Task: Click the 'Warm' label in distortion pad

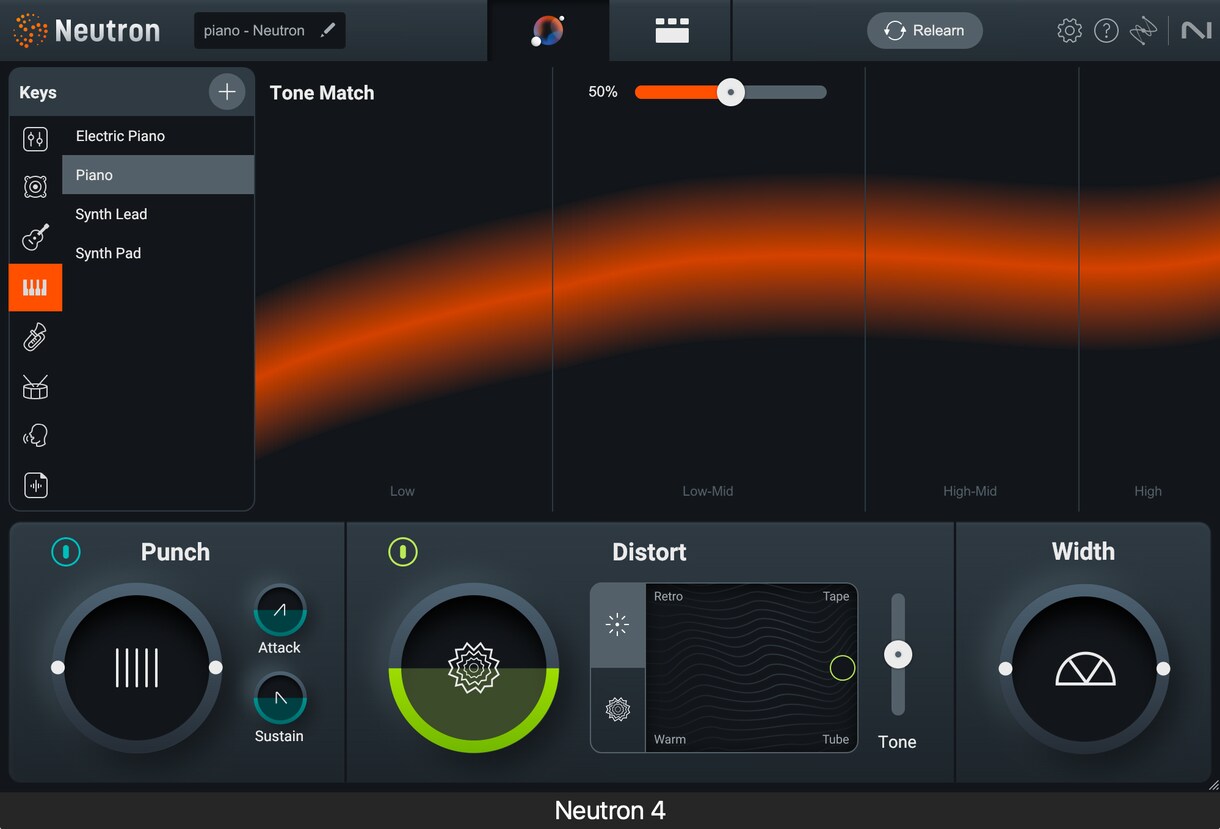Action: 670,739
